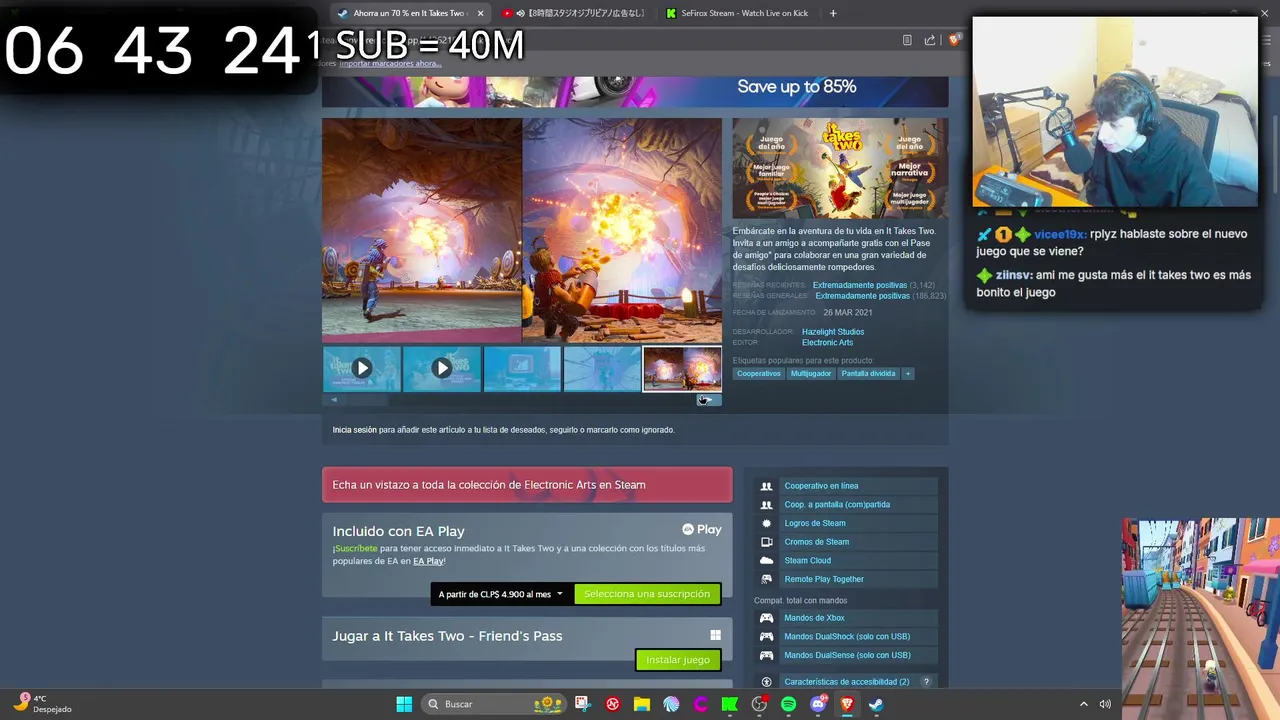Open the Electronic Arts publisher link

click(827, 342)
